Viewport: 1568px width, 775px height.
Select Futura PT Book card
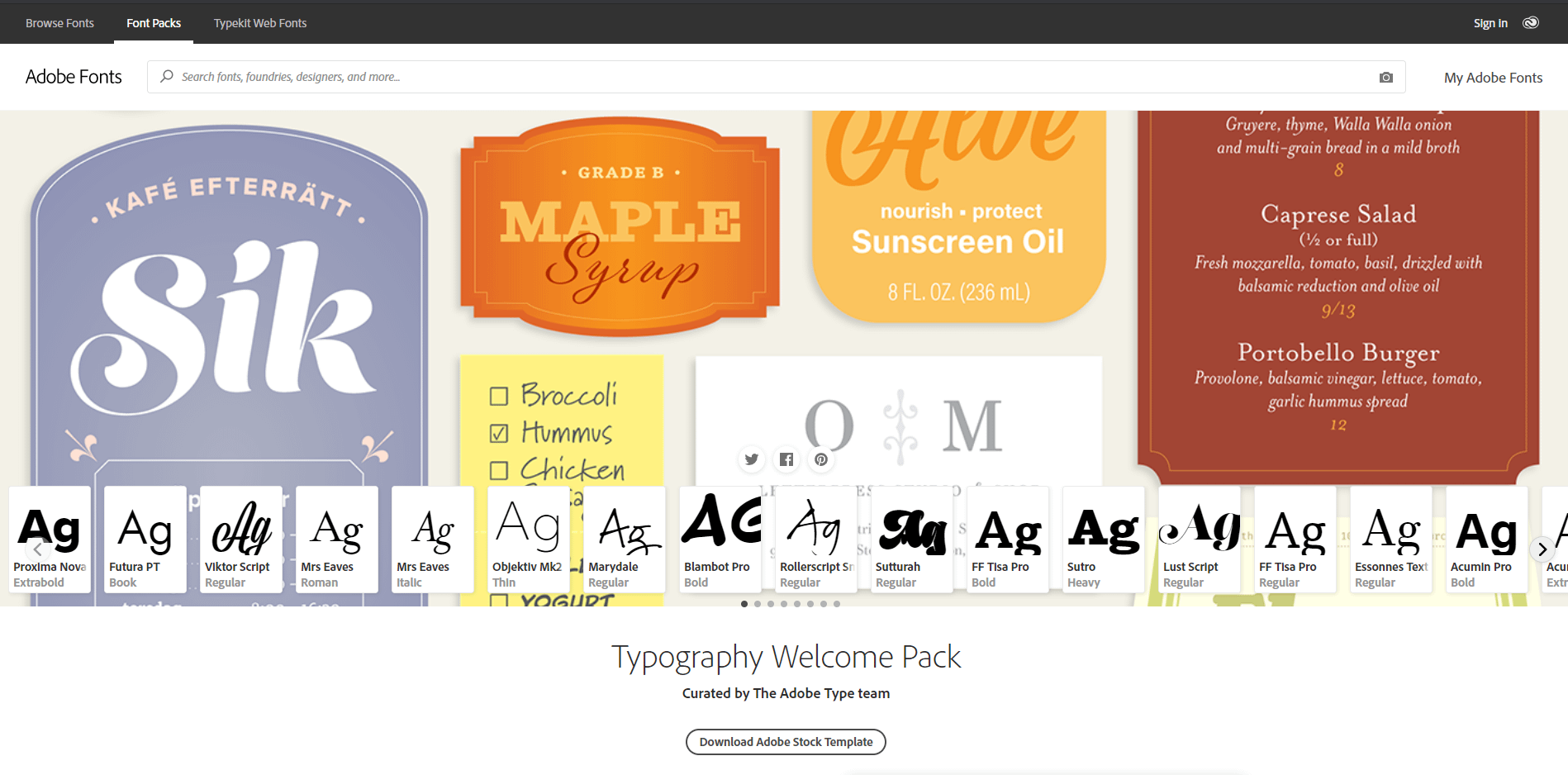tap(145, 540)
